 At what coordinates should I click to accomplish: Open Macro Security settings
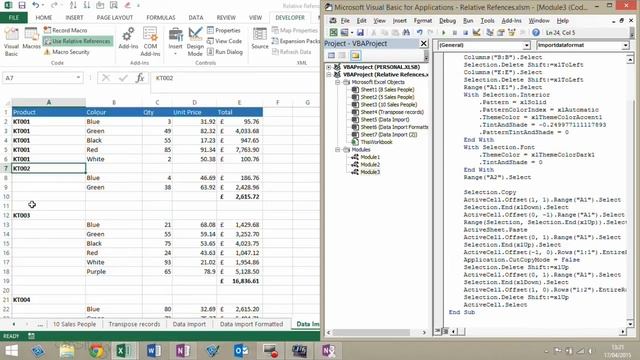point(67,52)
